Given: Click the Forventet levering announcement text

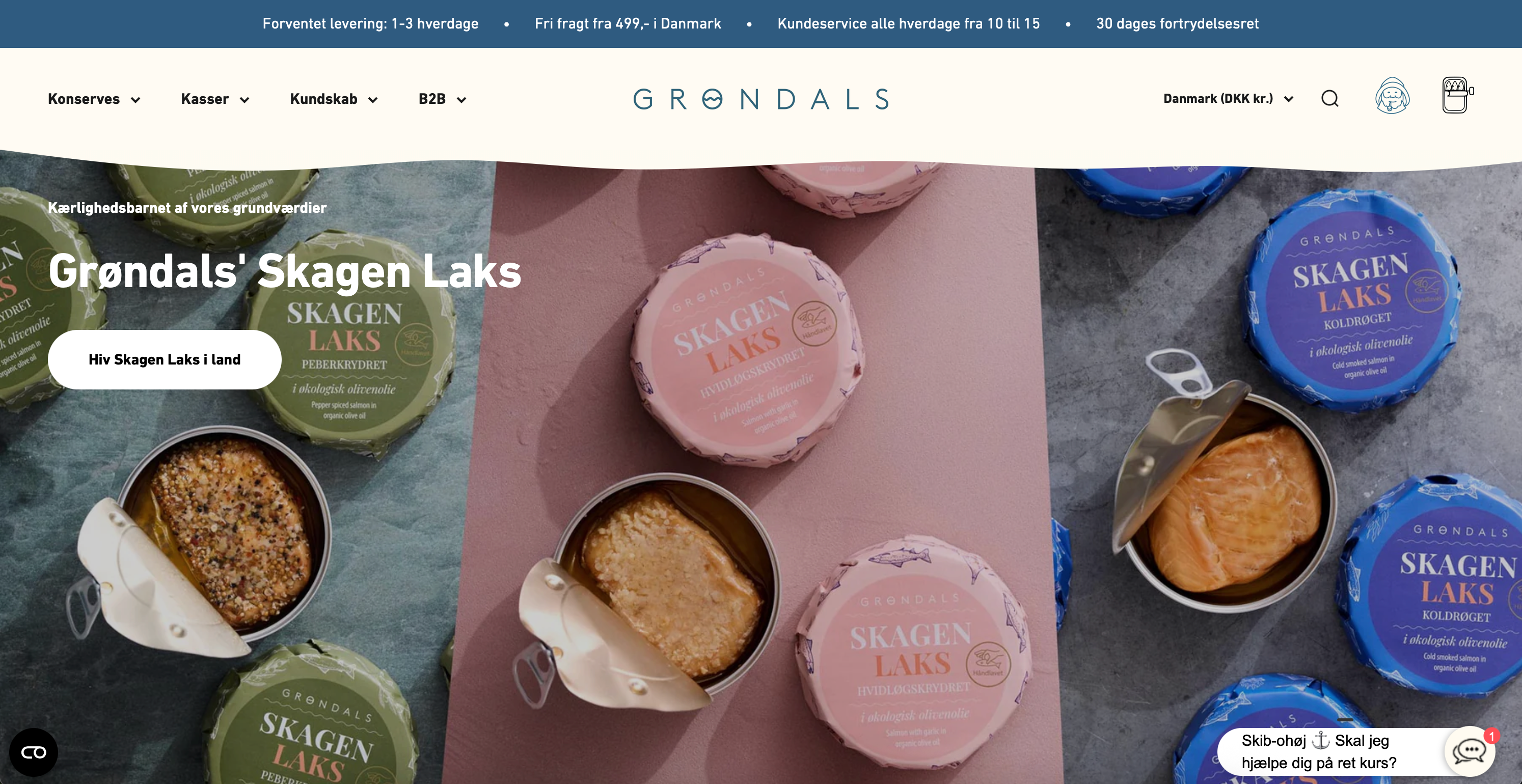Looking at the screenshot, I should coord(370,23).
